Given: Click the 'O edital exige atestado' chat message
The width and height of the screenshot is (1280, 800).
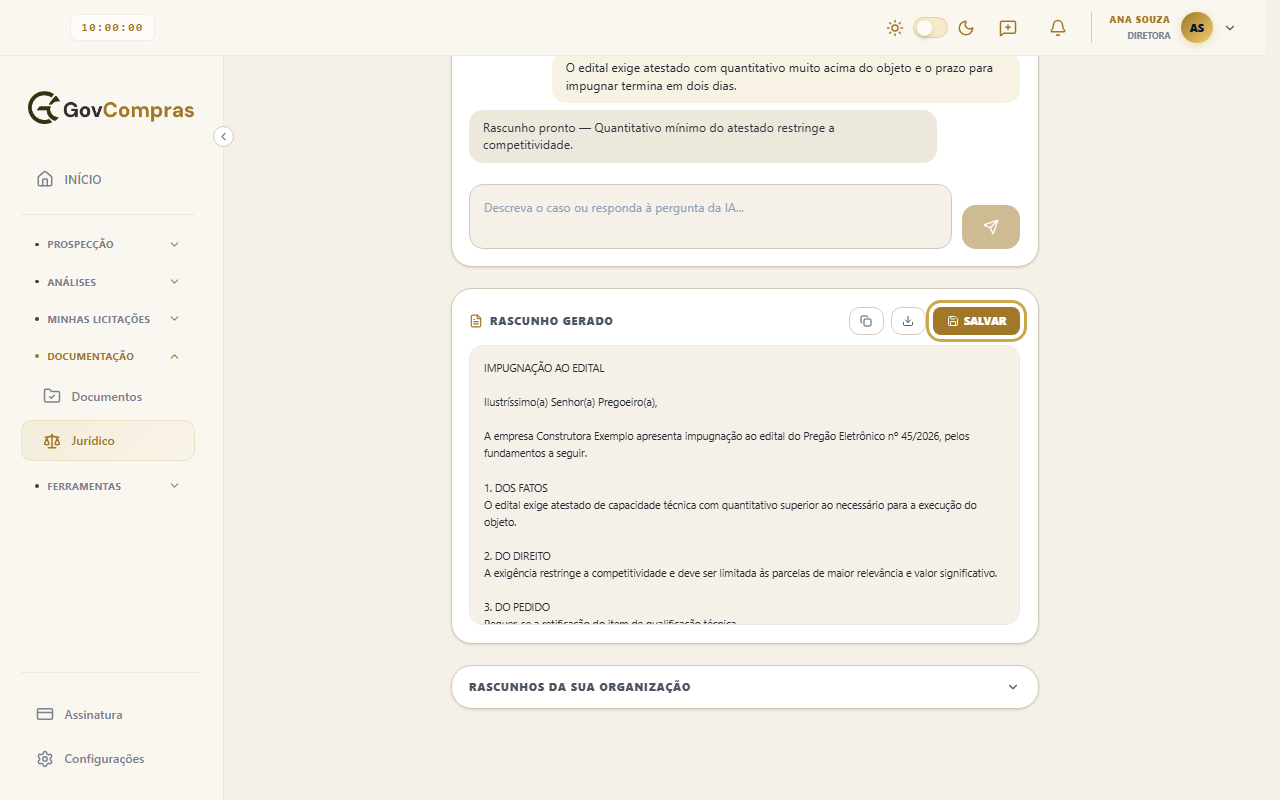Looking at the screenshot, I should (x=786, y=77).
